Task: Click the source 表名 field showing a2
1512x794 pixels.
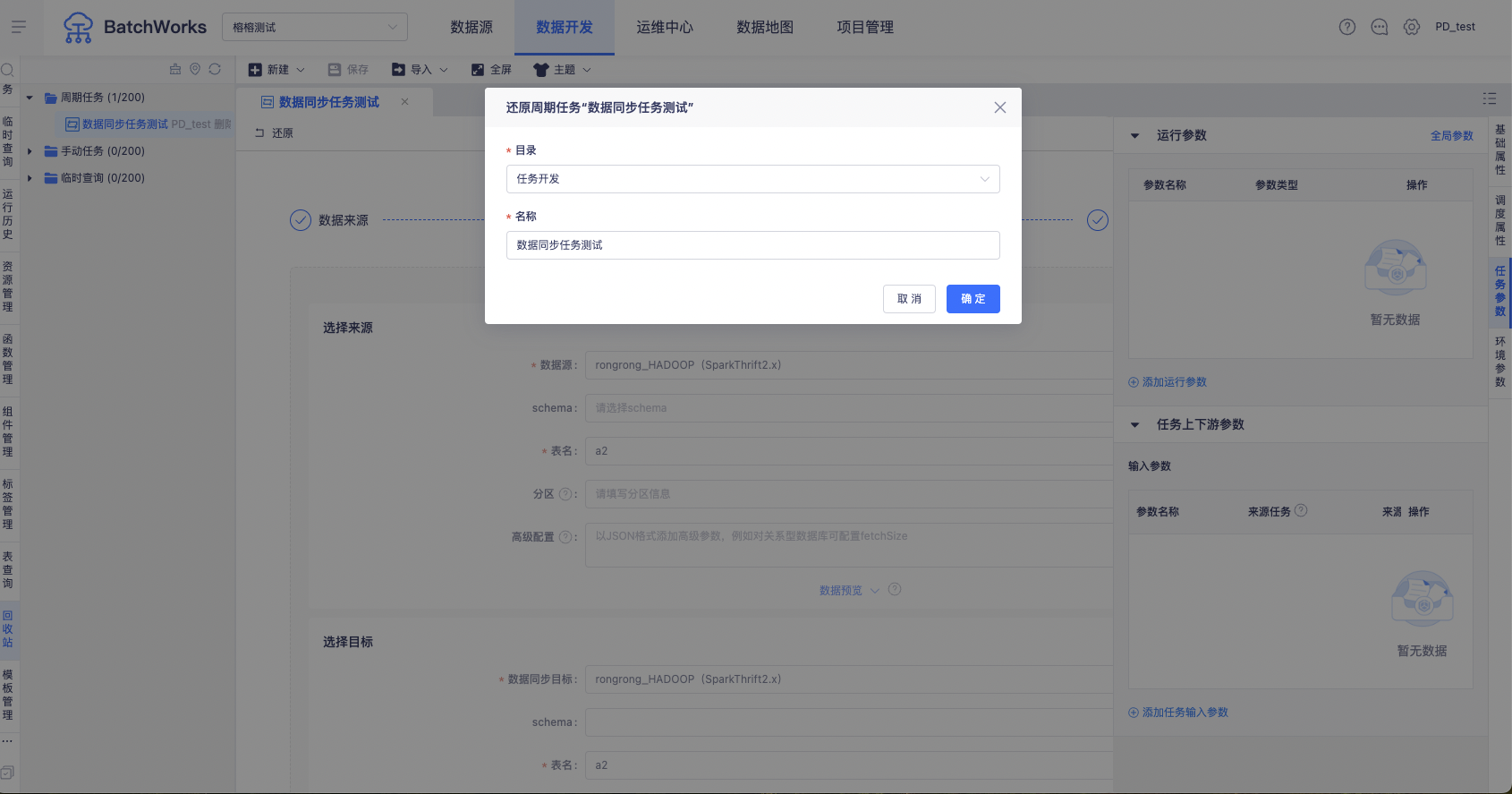Action: point(849,451)
